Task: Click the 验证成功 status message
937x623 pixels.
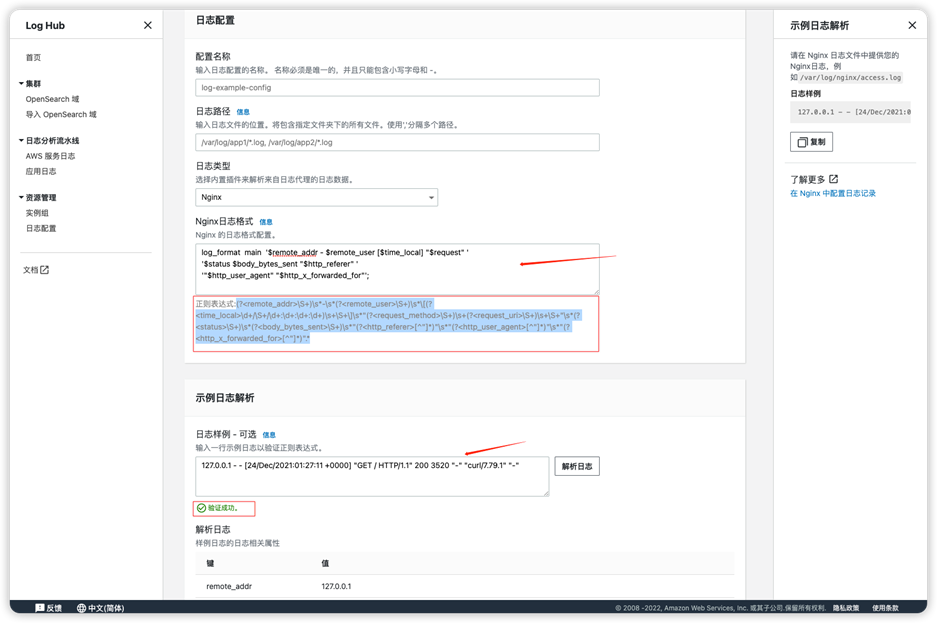Action: pos(223,508)
